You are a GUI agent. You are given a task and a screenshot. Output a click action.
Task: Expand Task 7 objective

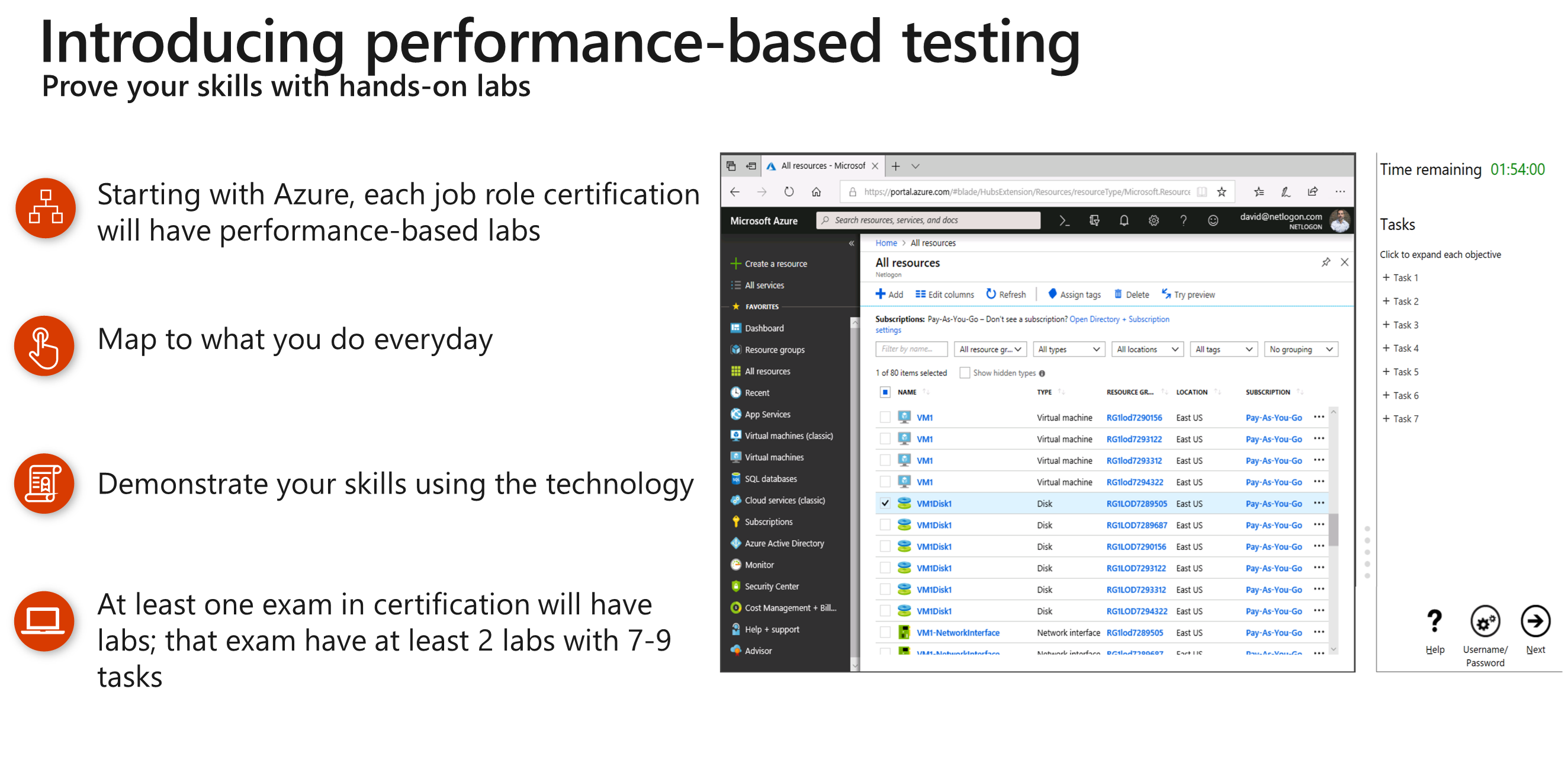click(1400, 418)
